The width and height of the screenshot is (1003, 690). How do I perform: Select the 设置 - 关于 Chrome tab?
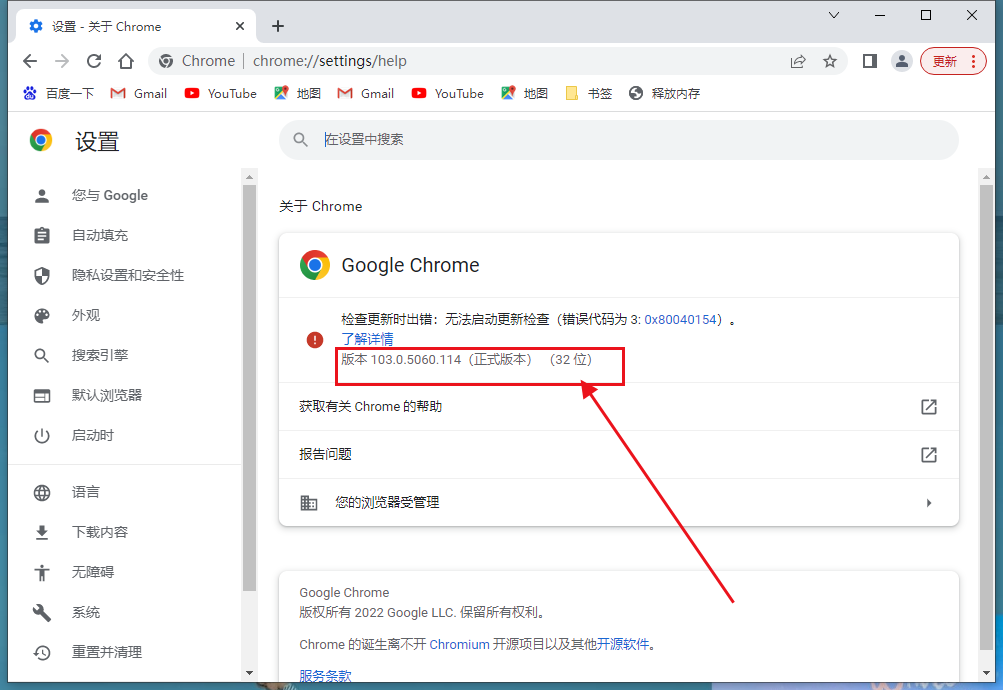click(136, 26)
